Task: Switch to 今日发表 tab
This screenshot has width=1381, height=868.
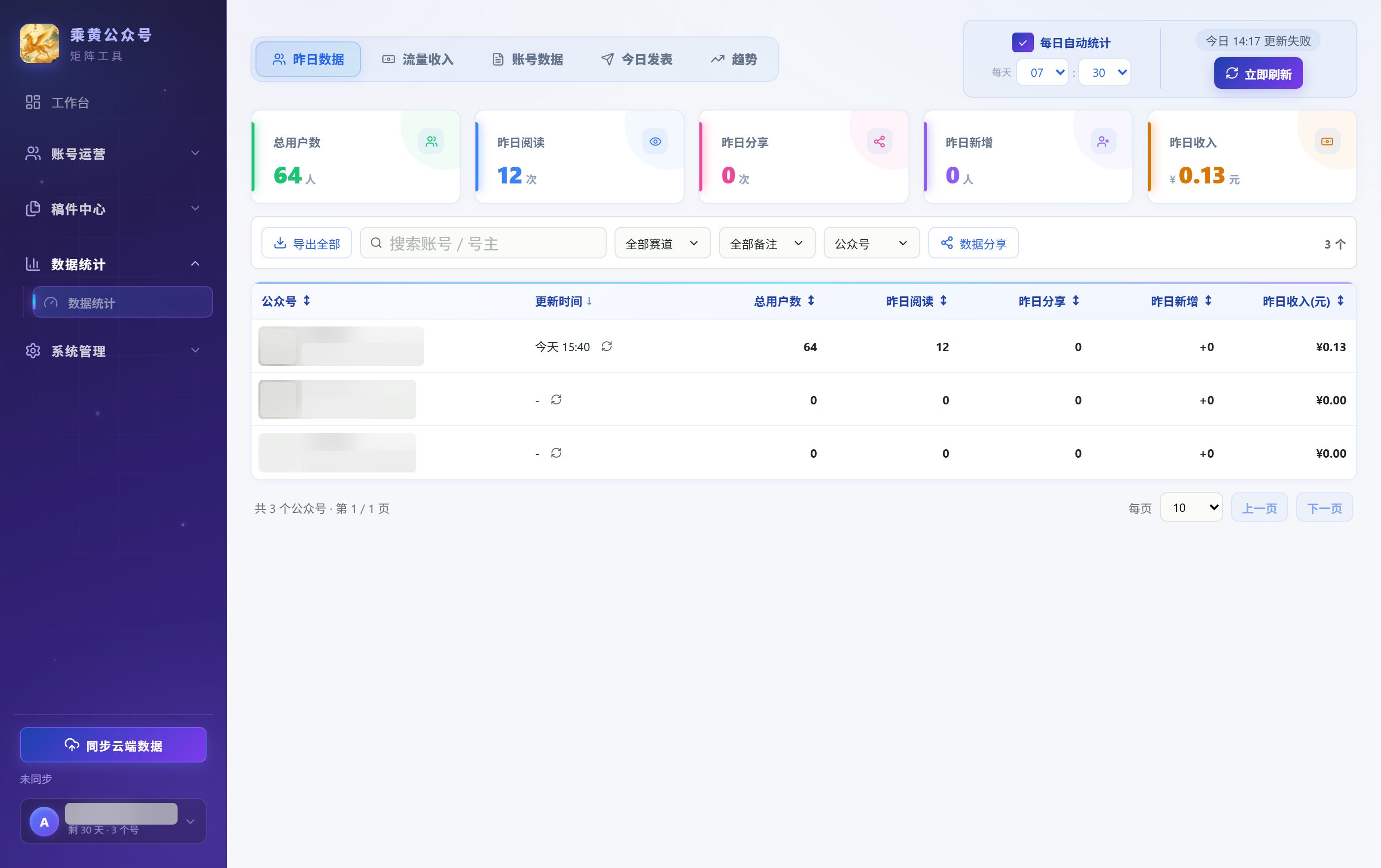Action: click(637, 59)
